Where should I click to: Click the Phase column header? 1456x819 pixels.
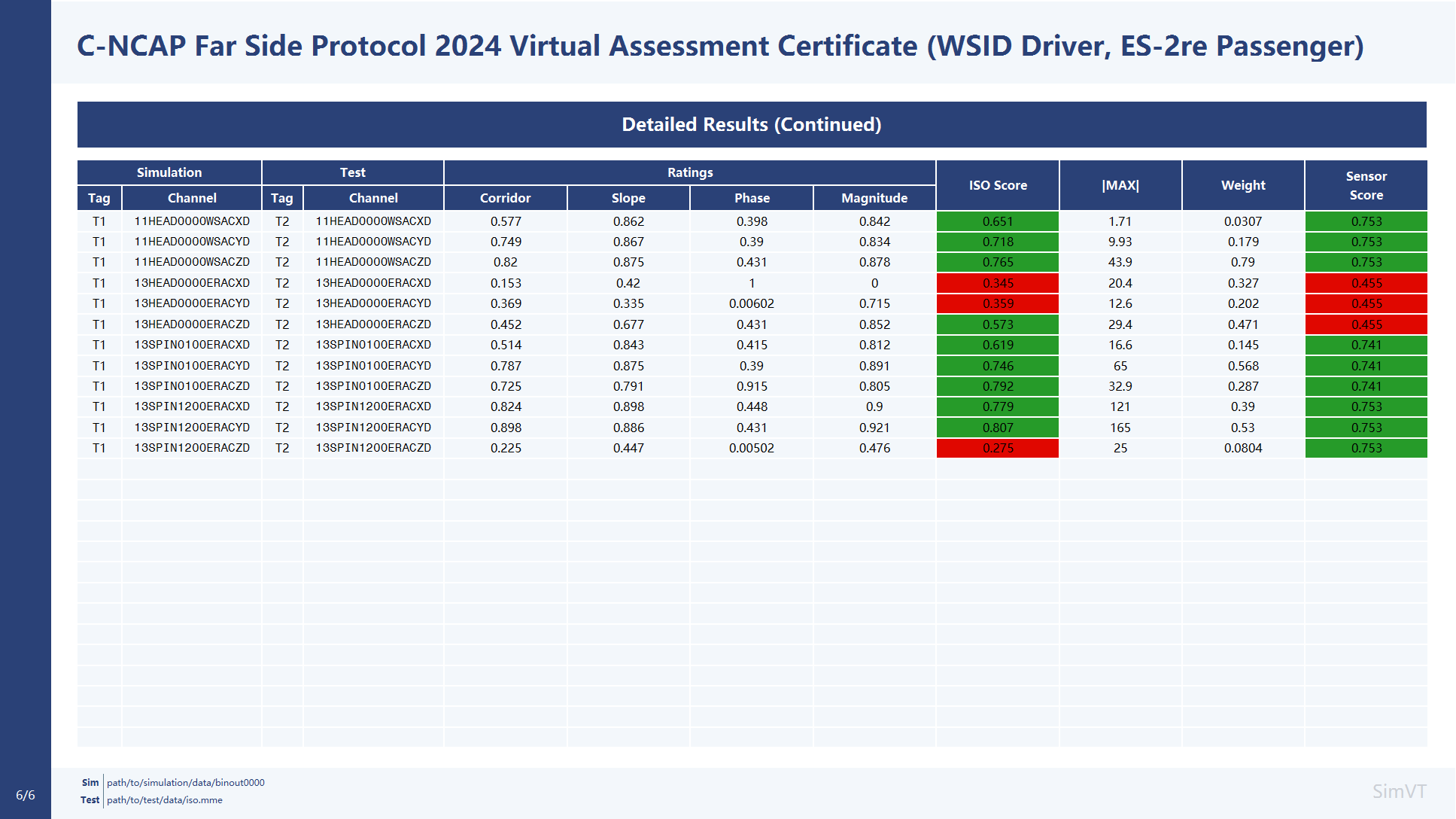click(x=752, y=198)
